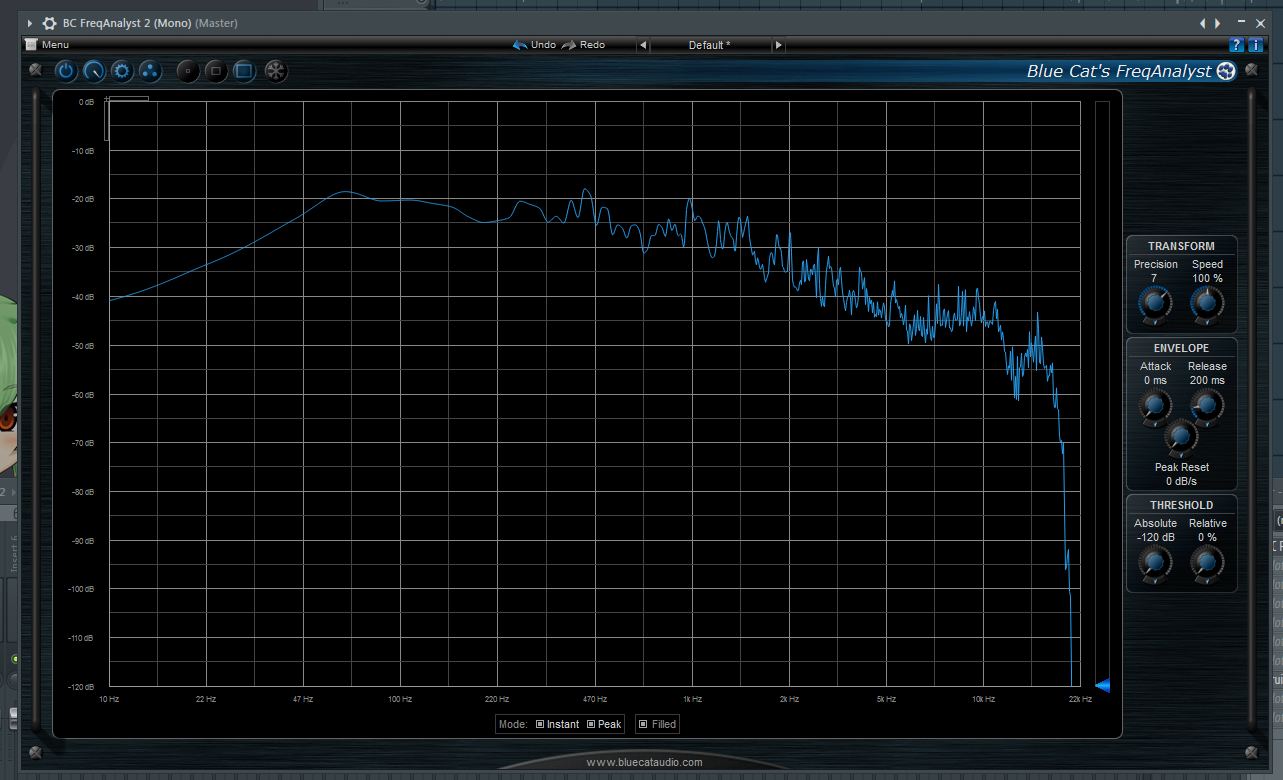1283x780 pixels.
Task: Click the Absolute threshold knob
Action: click(x=1155, y=563)
